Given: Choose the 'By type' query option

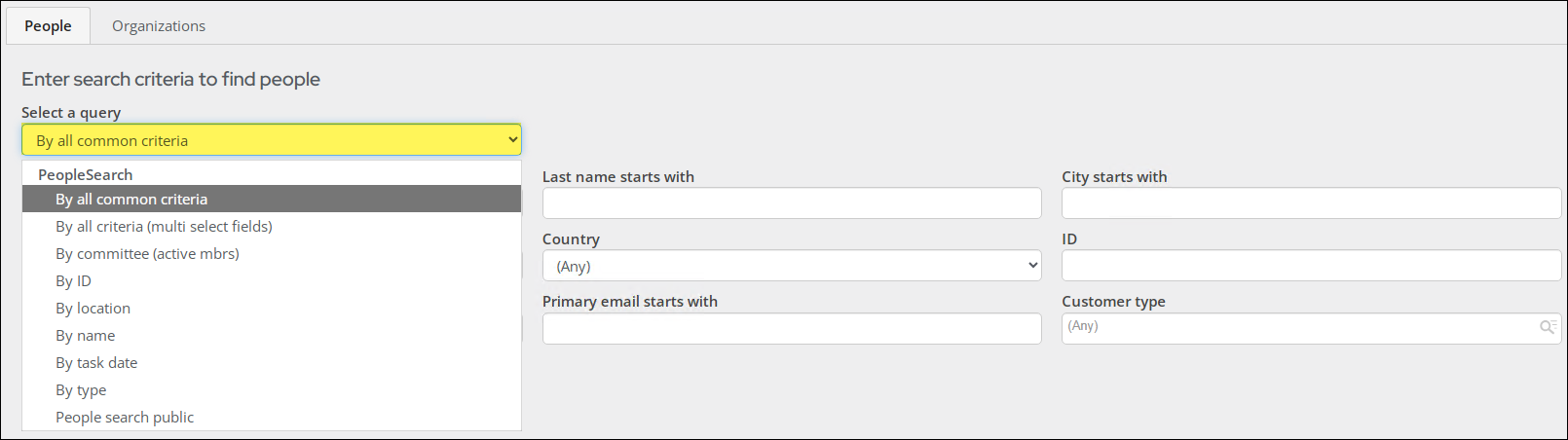Looking at the screenshot, I should (81, 390).
